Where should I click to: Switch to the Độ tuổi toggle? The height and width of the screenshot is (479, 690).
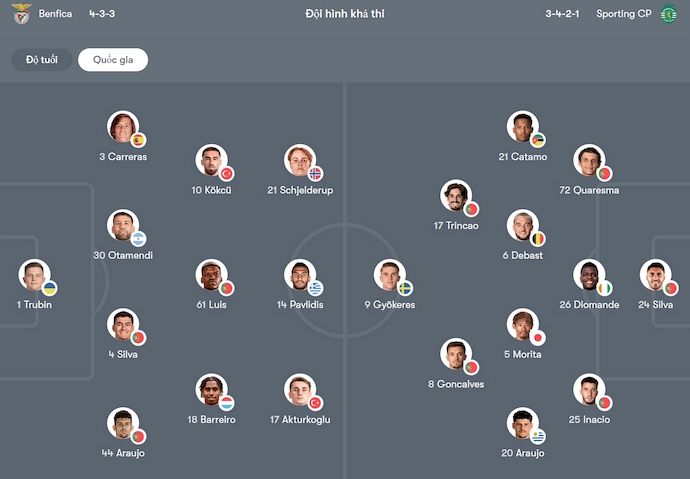(42, 60)
